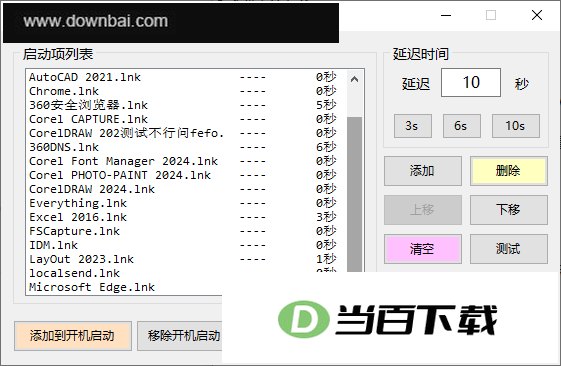Click the 下移 button
The image size is (561, 366).
click(508, 210)
